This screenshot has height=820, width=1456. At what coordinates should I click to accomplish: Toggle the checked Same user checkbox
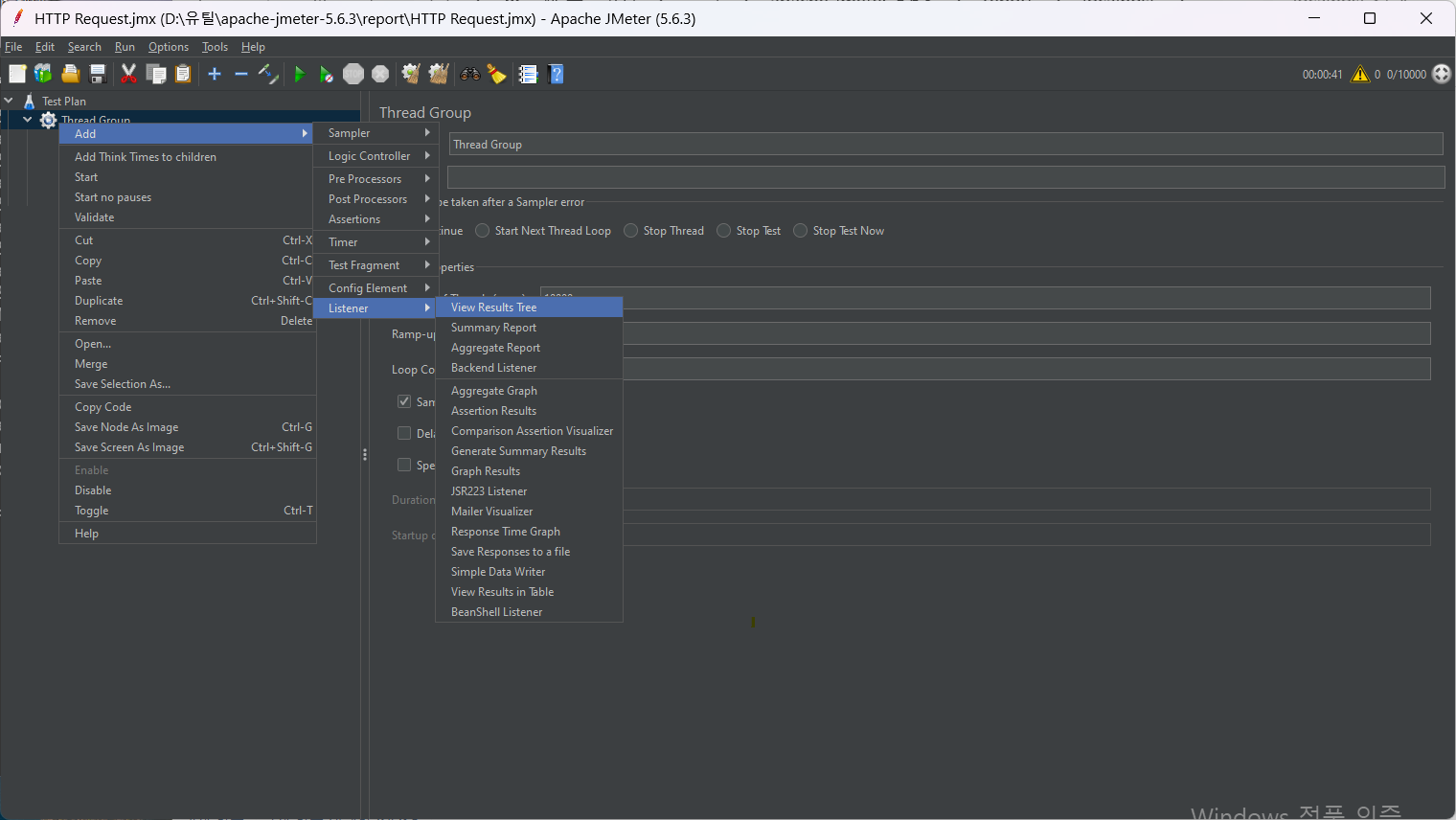click(404, 401)
